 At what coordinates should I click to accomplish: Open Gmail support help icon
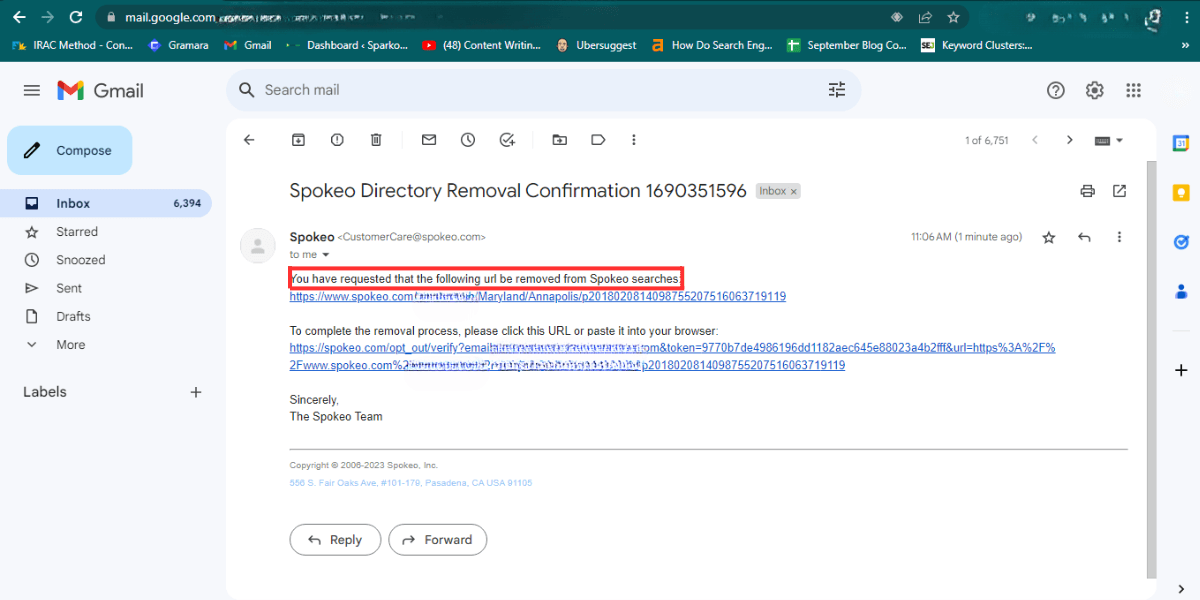pos(1056,90)
